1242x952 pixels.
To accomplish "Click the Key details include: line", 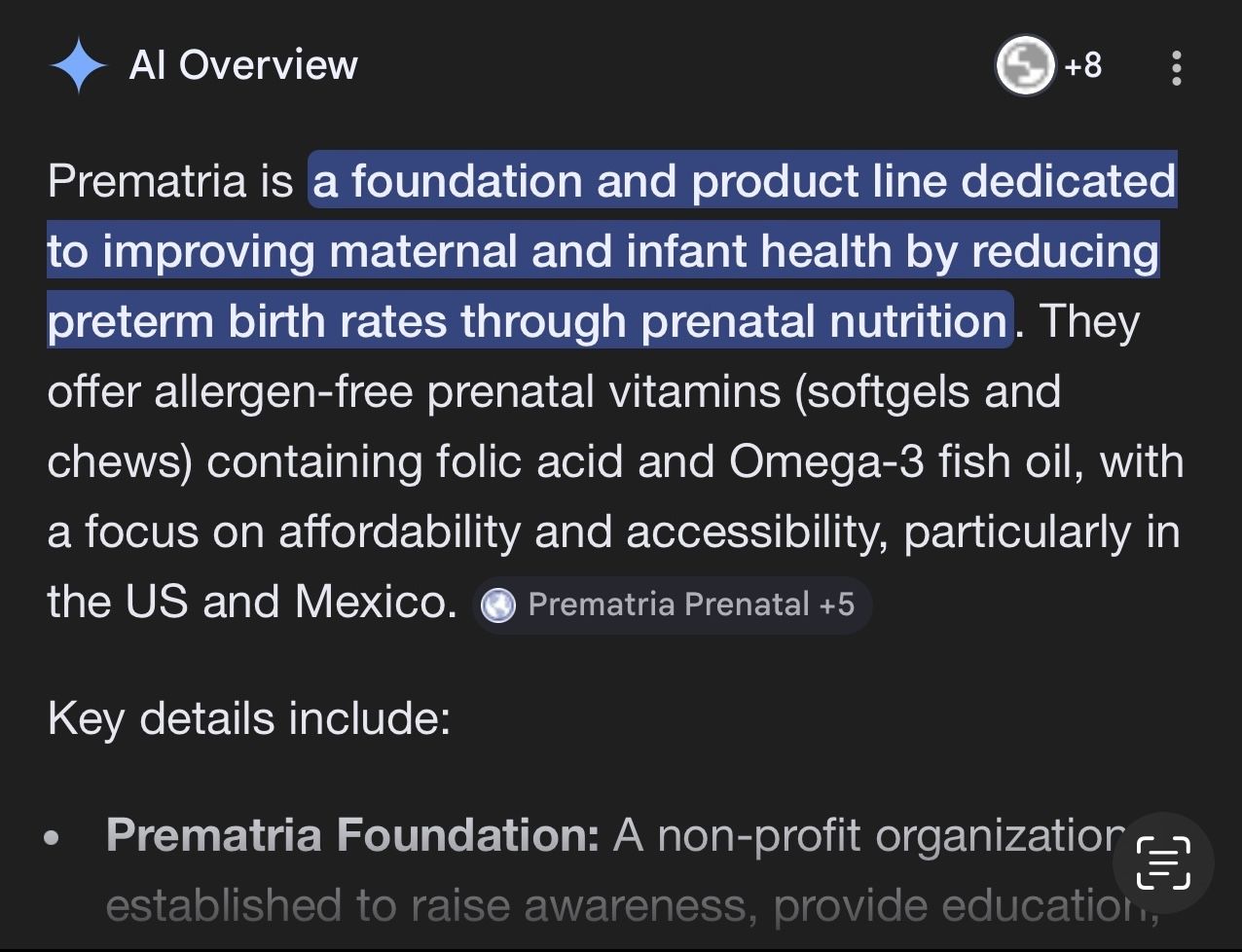I will click(x=249, y=718).
